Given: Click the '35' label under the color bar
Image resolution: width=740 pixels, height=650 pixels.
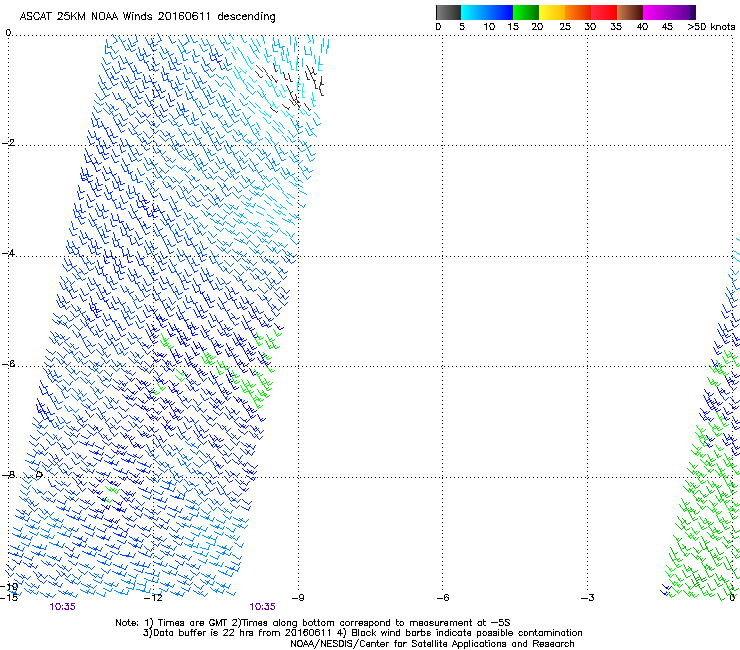Looking at the screenshot, I should click(616, 27).
